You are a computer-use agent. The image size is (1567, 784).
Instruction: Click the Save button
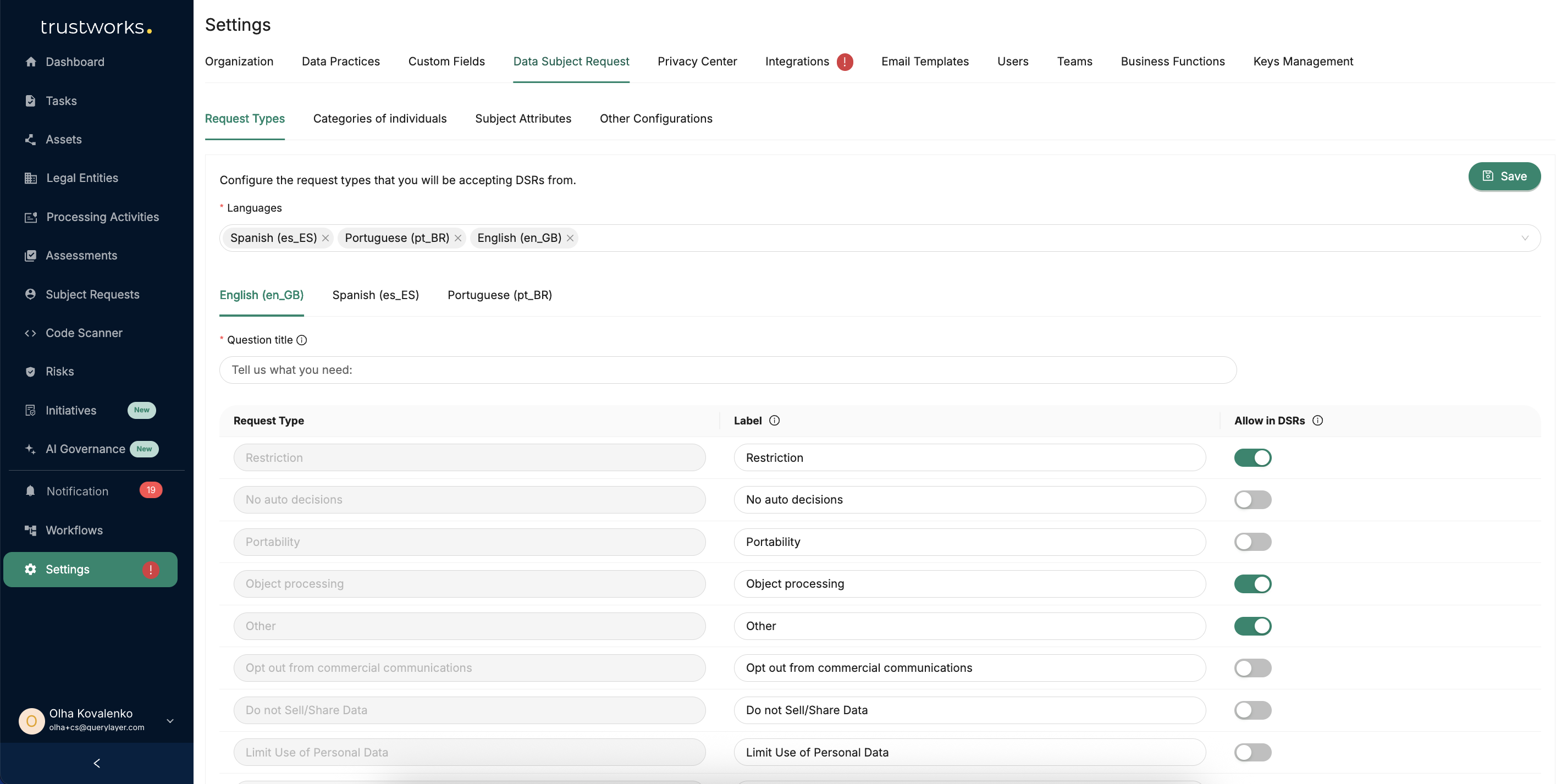(x=1504, y=176)
